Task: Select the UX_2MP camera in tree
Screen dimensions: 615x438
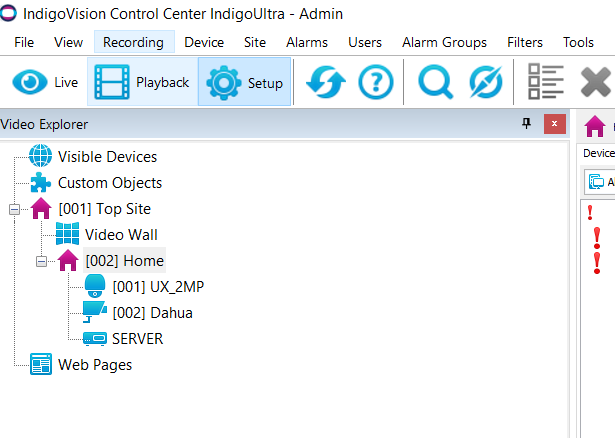Action: pos(158,287)
